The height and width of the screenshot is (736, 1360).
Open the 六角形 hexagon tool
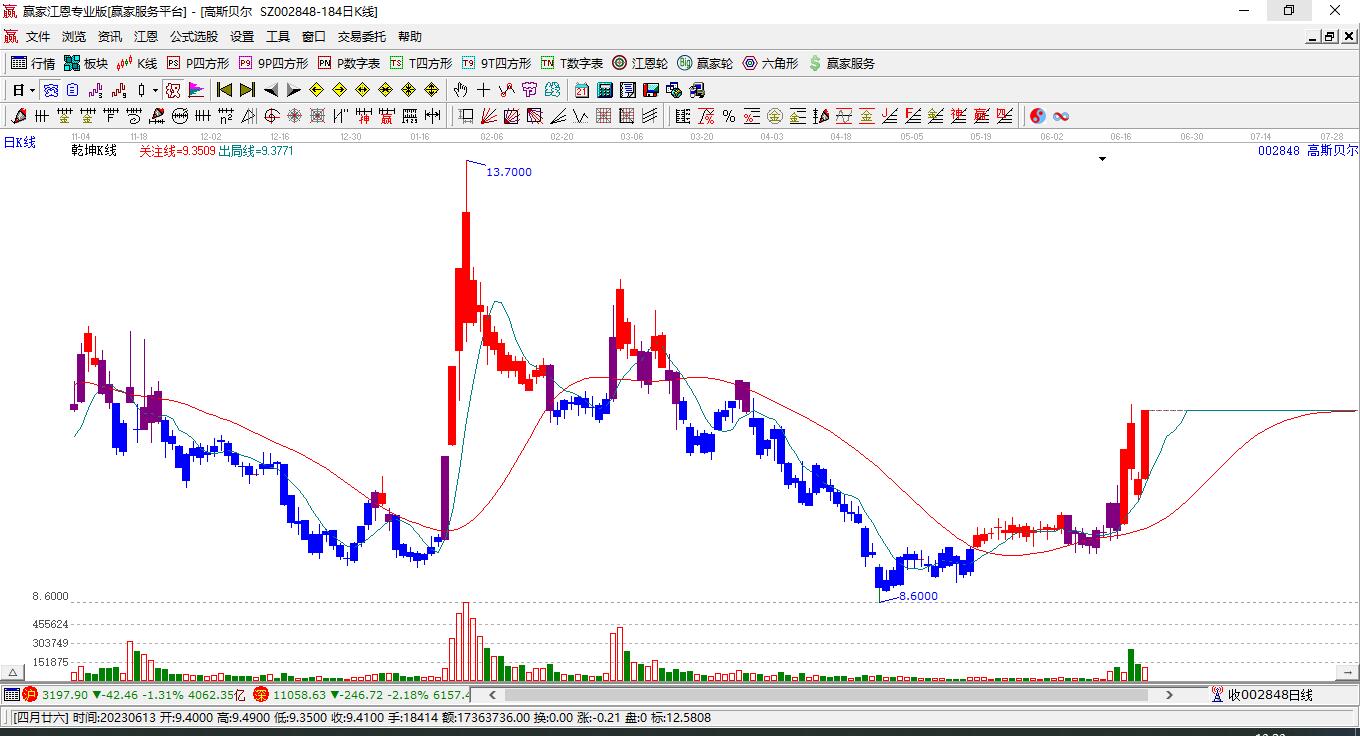pos(770,63)
